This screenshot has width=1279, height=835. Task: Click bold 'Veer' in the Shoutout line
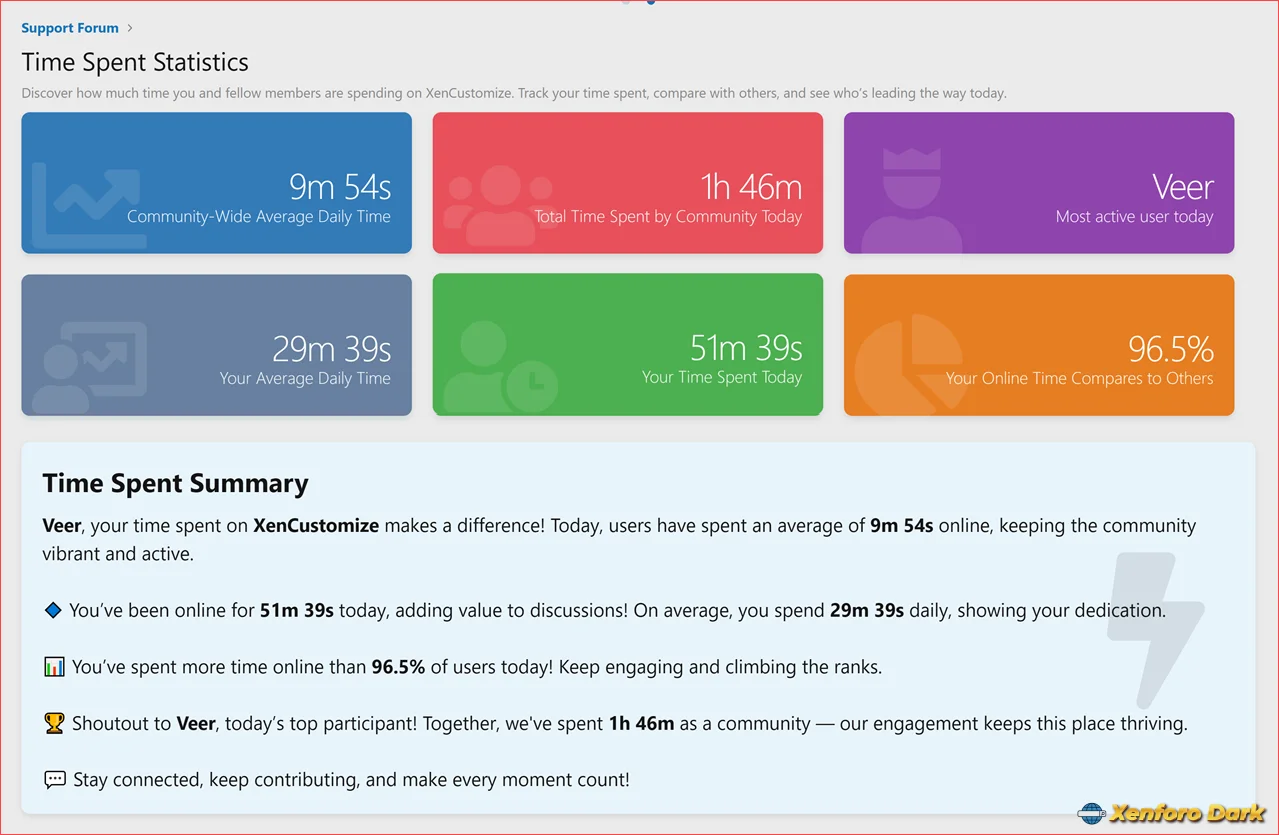196,724
